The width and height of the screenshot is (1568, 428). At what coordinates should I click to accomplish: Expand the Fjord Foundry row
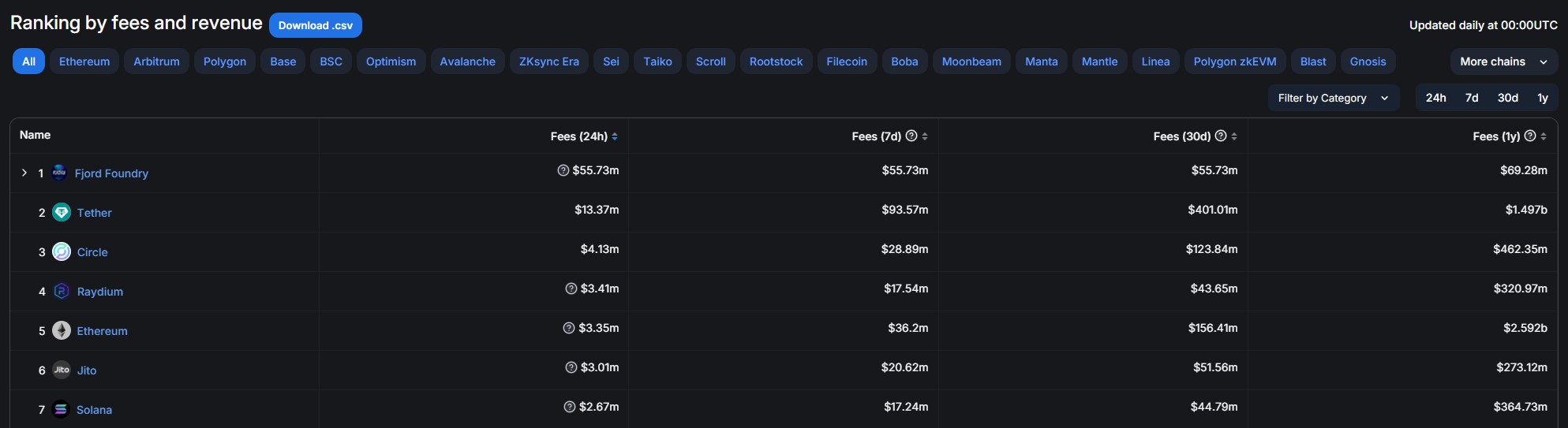24,173
